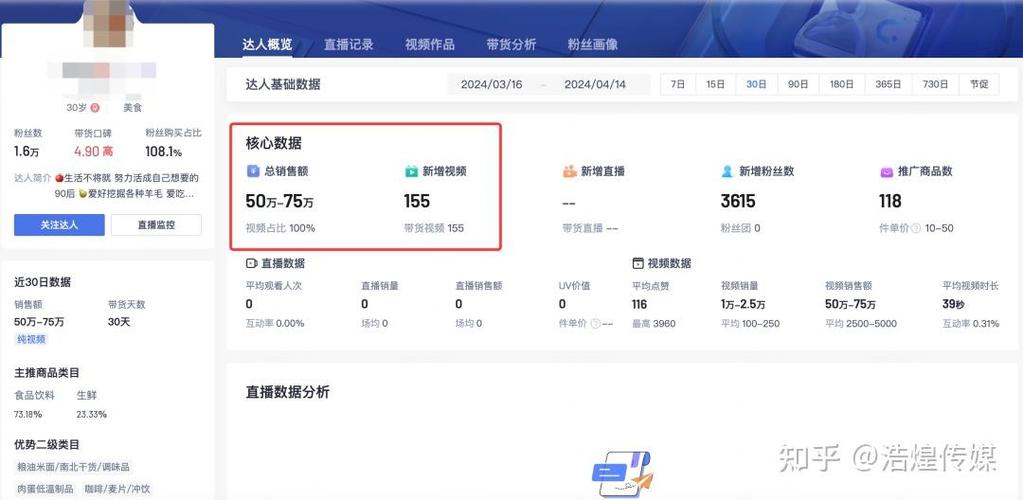The height and width of the screenshot is (500, 1023).
Task: Select the 7日 time range
Action: [678, 84]
